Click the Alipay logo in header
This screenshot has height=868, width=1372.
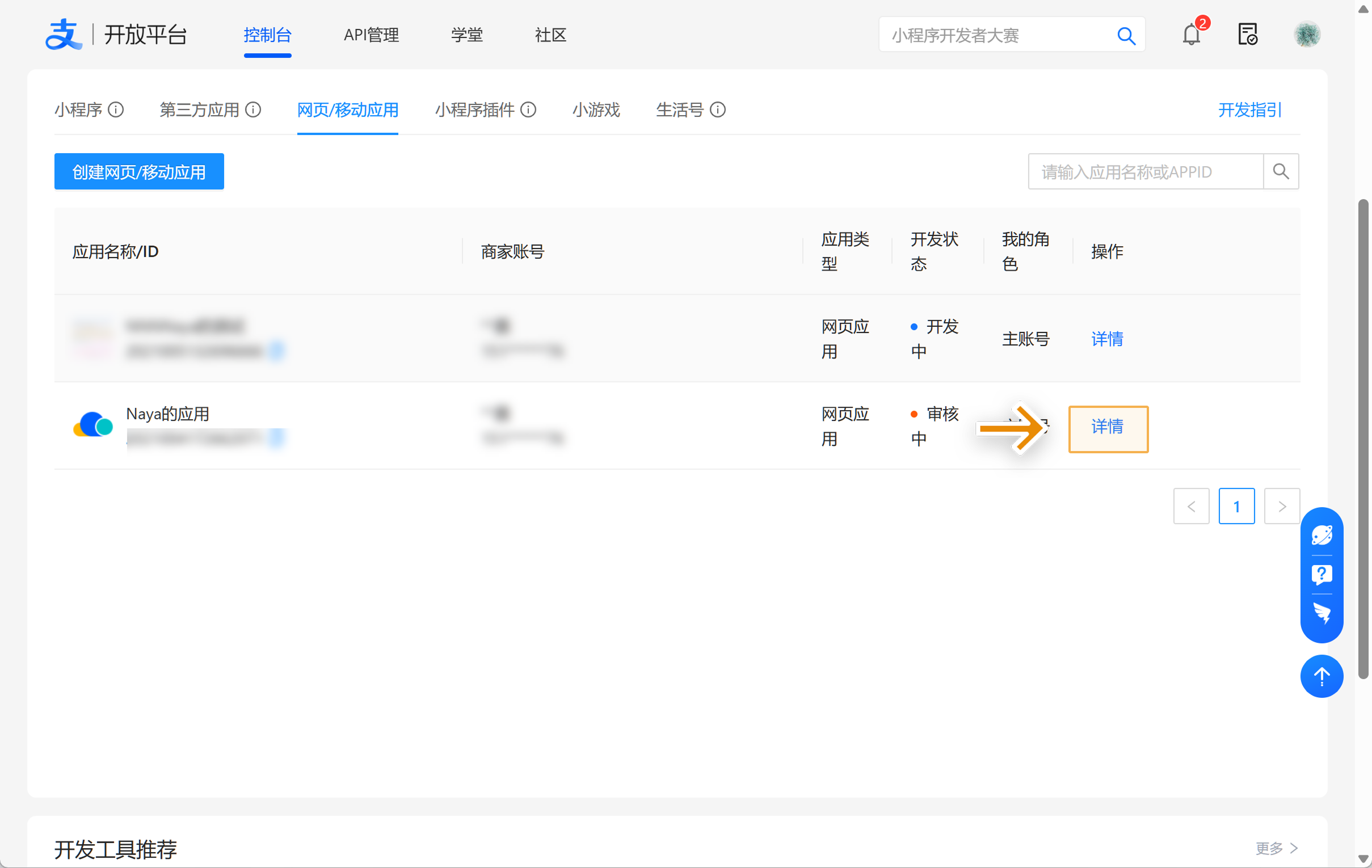(x=63, y=35)
